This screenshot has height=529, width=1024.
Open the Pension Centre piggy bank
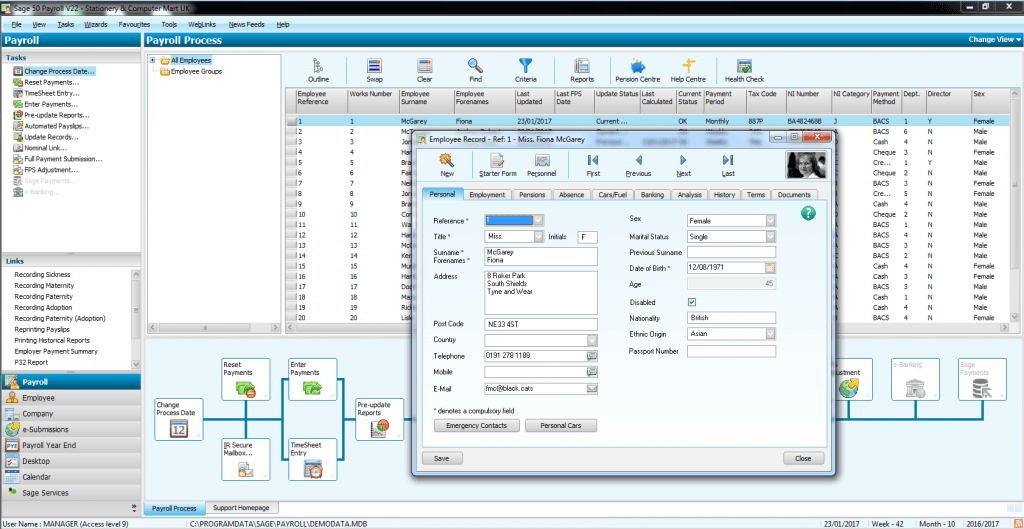(638, 71)
